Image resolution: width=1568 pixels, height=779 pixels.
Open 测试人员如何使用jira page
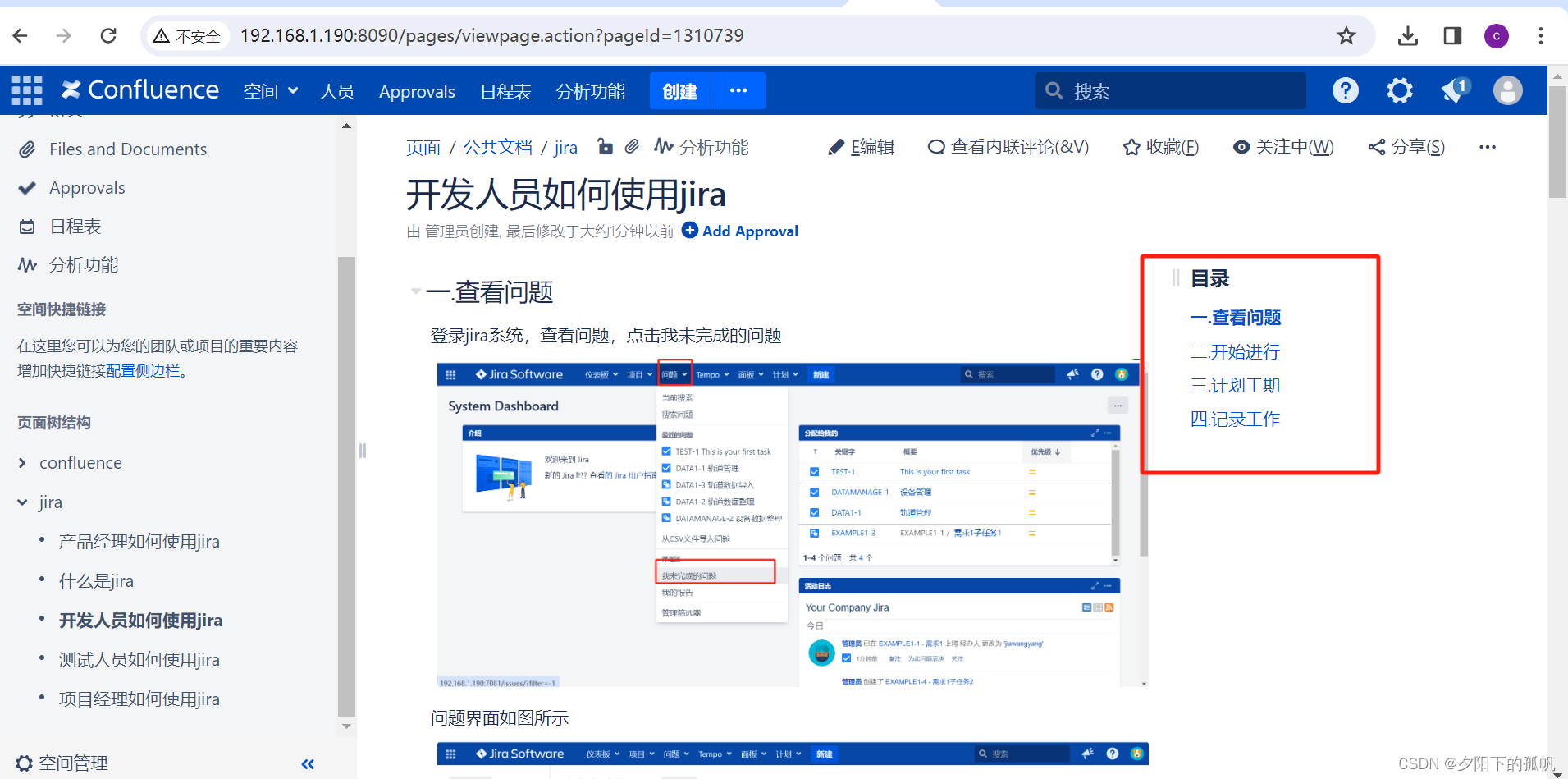139,660
